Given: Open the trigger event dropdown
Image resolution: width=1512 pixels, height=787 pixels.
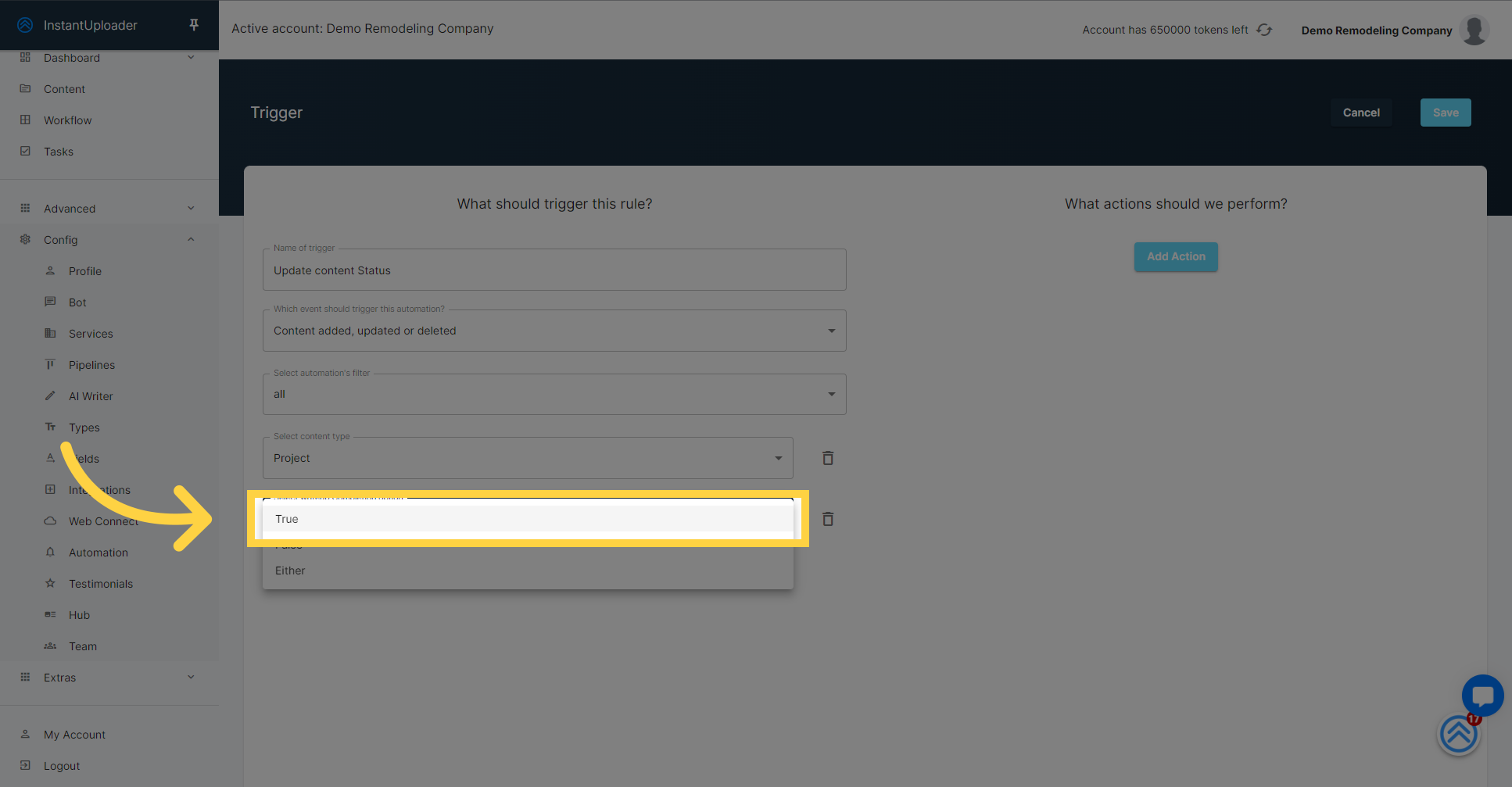Looking at the screenshot, I should pyautogui.click(x=554, y=331).
